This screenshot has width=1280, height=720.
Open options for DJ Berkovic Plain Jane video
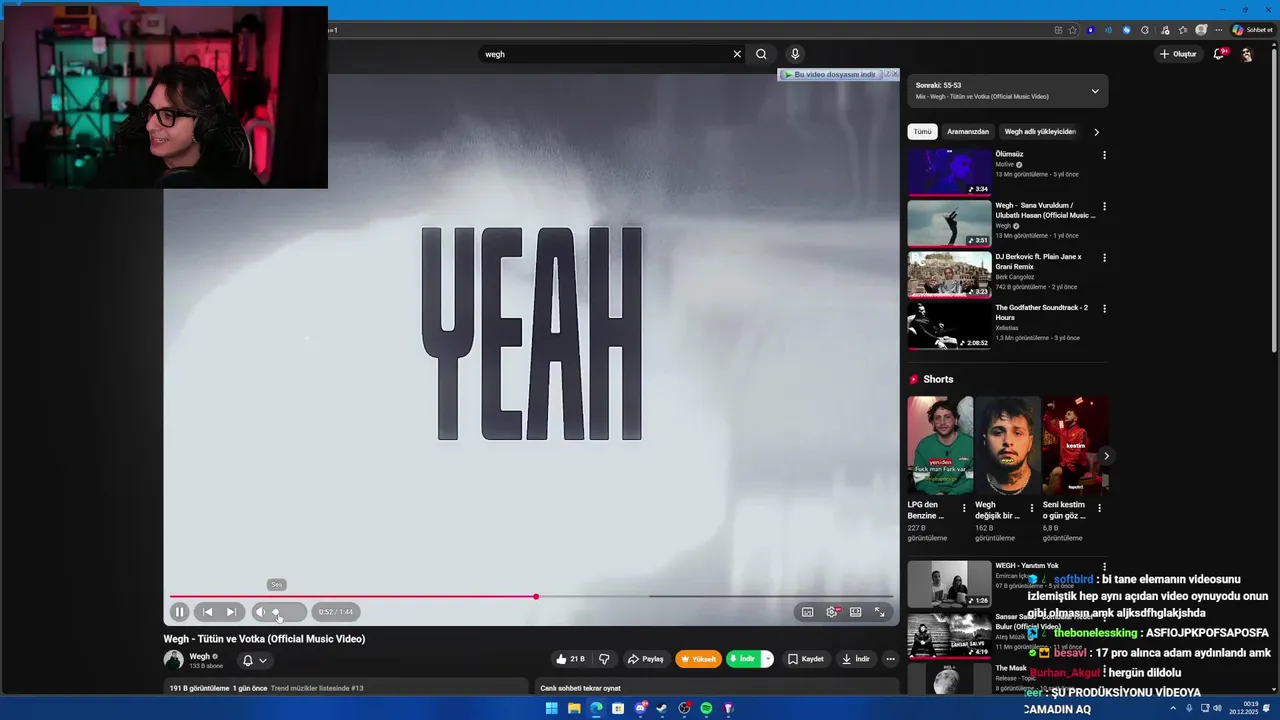[1104, 257]
